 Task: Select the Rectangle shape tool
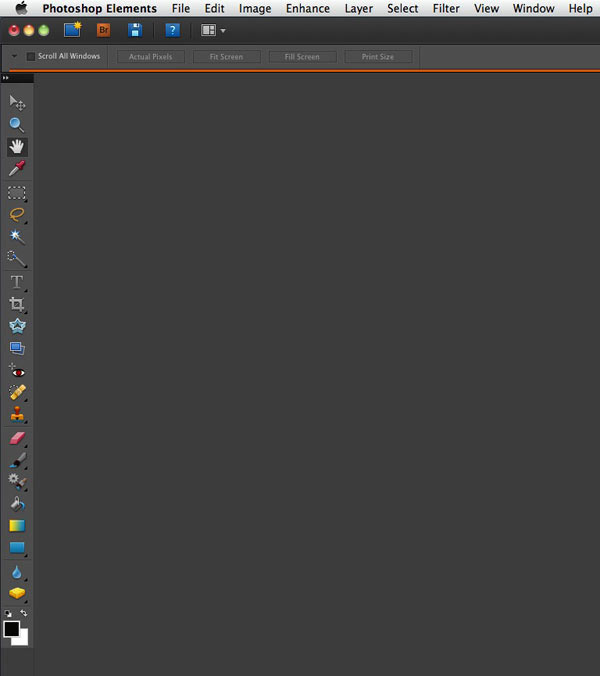[x=17, y=548]
